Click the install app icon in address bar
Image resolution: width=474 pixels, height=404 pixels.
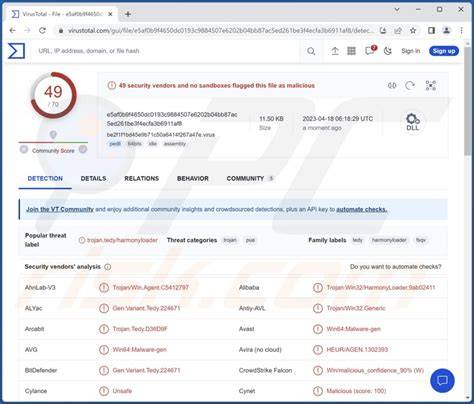tap(383, 31)
